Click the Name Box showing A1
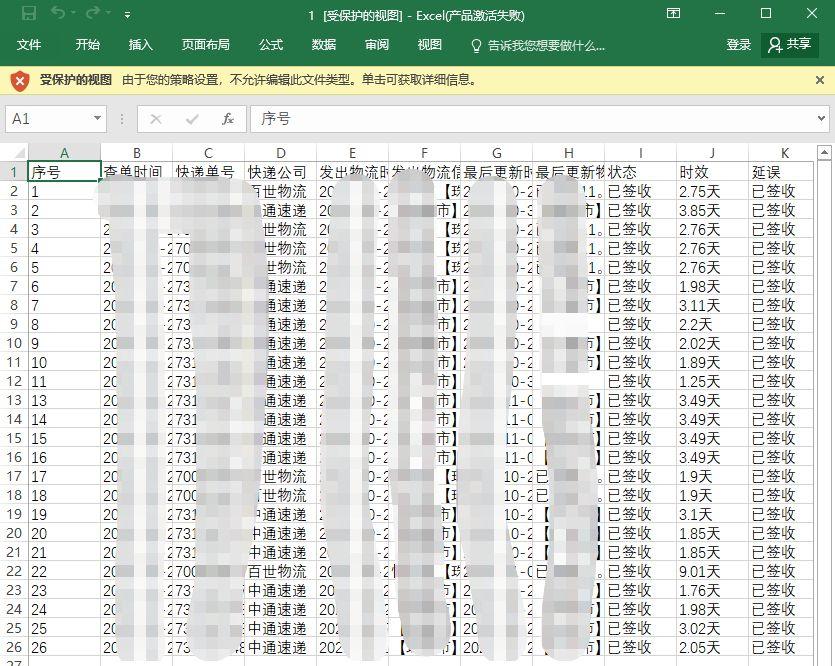Image resolution: width=835 pixels, height=666 pixels. point(49,119)
